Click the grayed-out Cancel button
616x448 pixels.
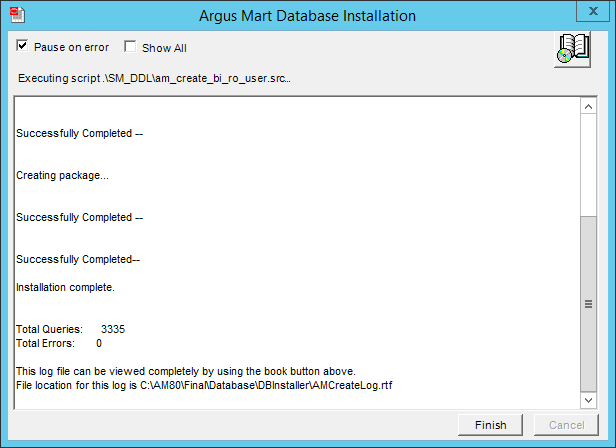566,425
